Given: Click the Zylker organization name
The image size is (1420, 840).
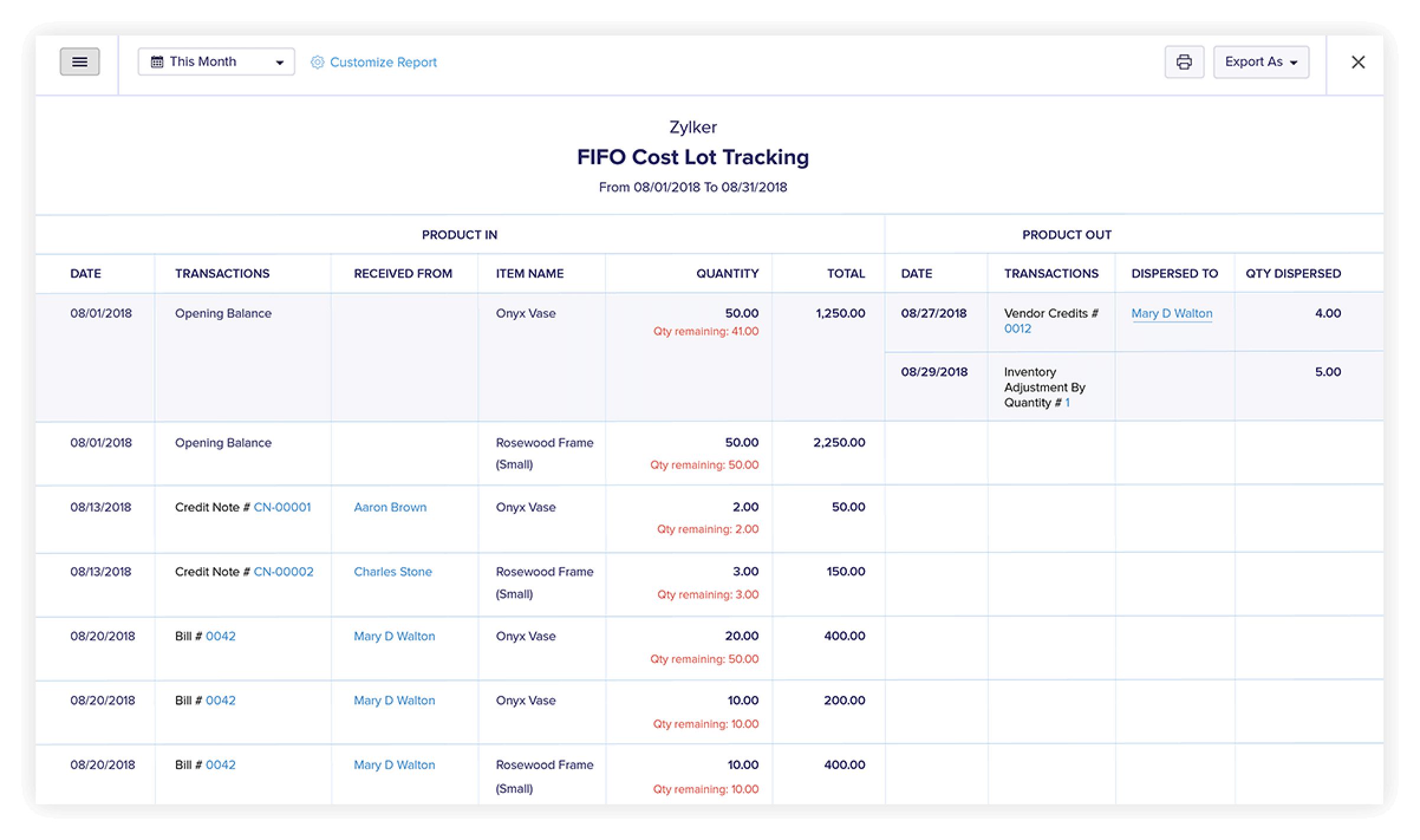Looking at the screenshot, I should point(693,126).
